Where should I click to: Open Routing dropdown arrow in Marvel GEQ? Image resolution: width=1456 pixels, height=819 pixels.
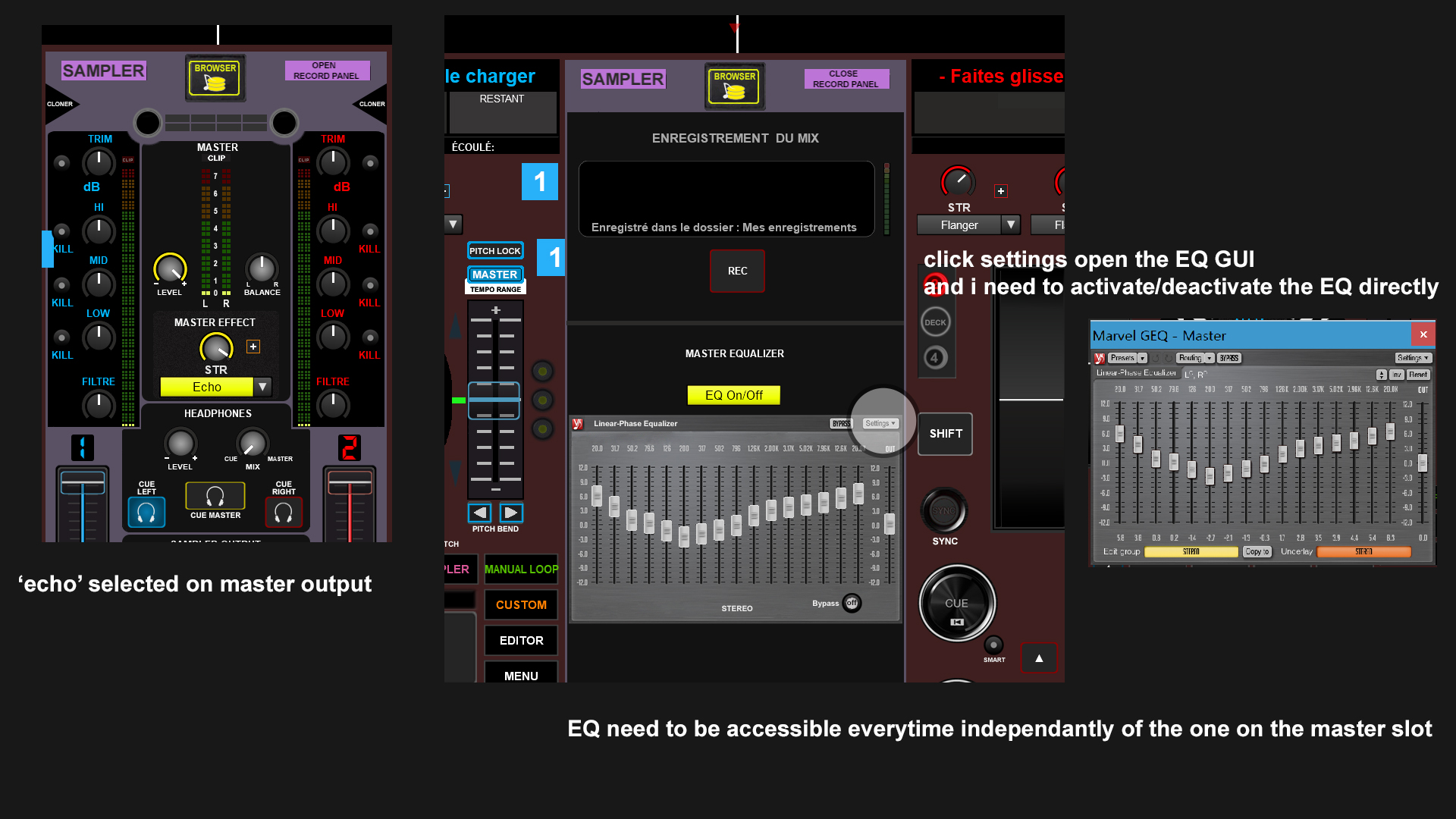tap(1210, 358)
